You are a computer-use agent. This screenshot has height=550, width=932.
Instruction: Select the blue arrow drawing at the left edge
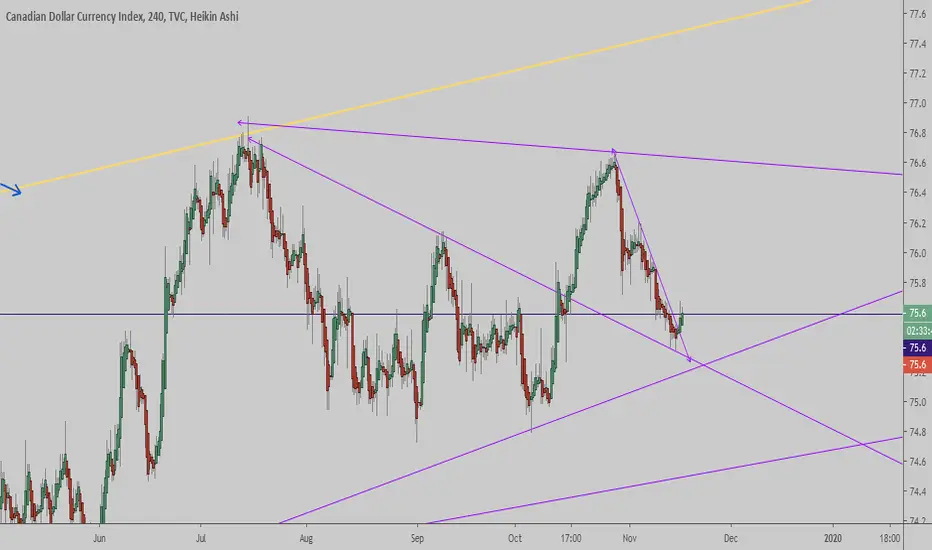tap(11, 190)
